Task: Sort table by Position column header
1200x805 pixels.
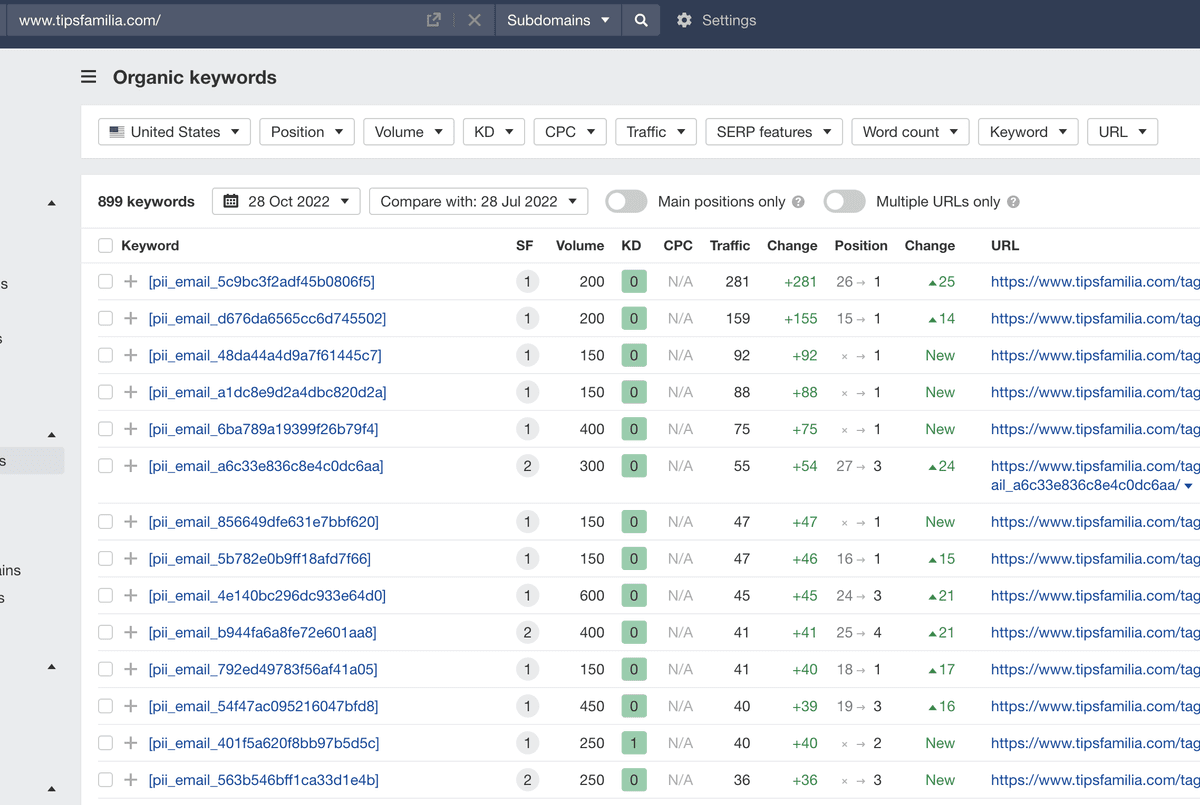Action: (x=861, y=246)
